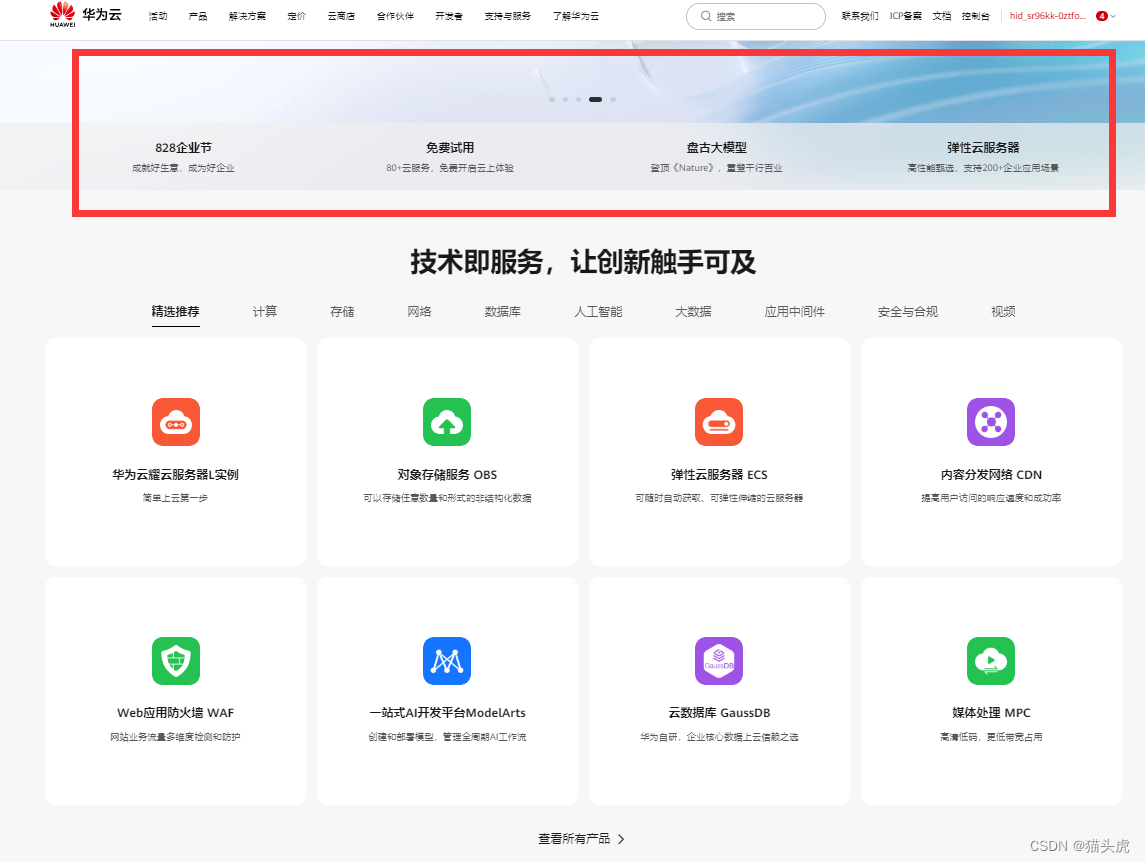Select the first carousel indicator dot
1145x862 pixels.
(552, 99)
